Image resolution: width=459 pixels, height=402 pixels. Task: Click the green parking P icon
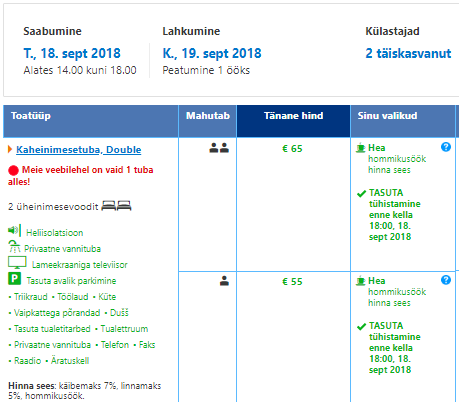[x=14, y=279]
